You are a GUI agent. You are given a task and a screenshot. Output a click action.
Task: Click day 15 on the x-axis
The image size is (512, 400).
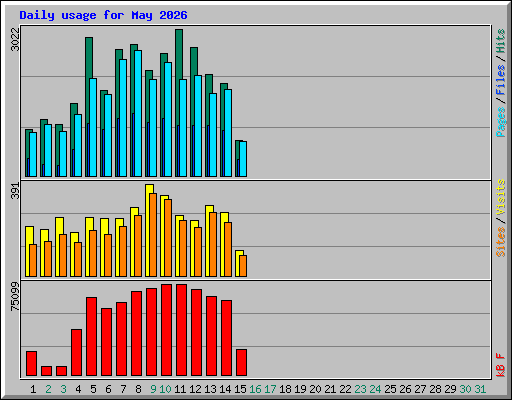click(x=240, y=389)
